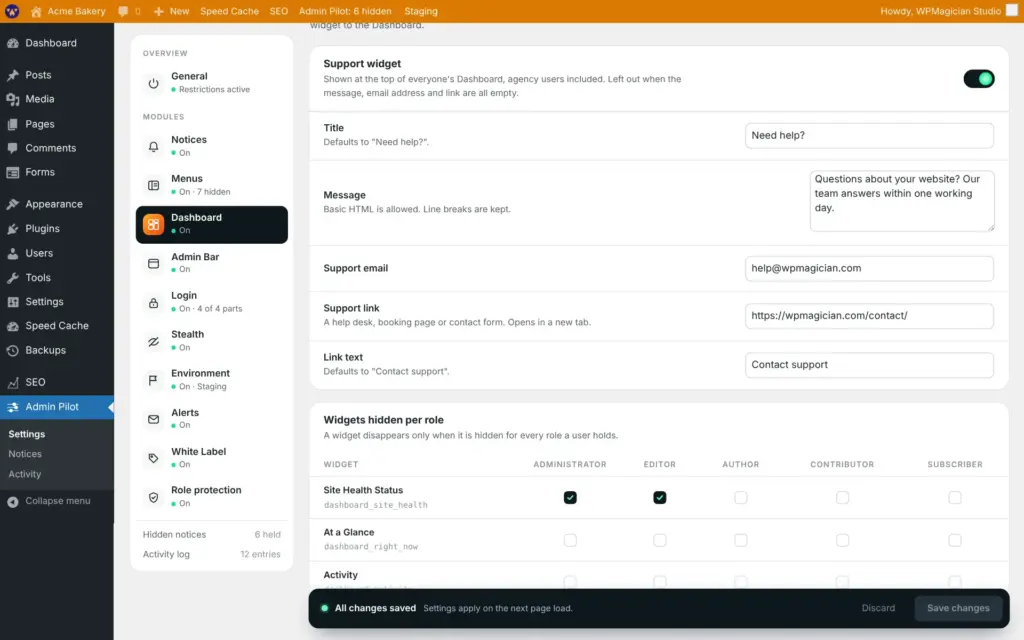This screenshot has width=1024, height=640.
Task: Click the Title input field
Action: pos(869,136)
